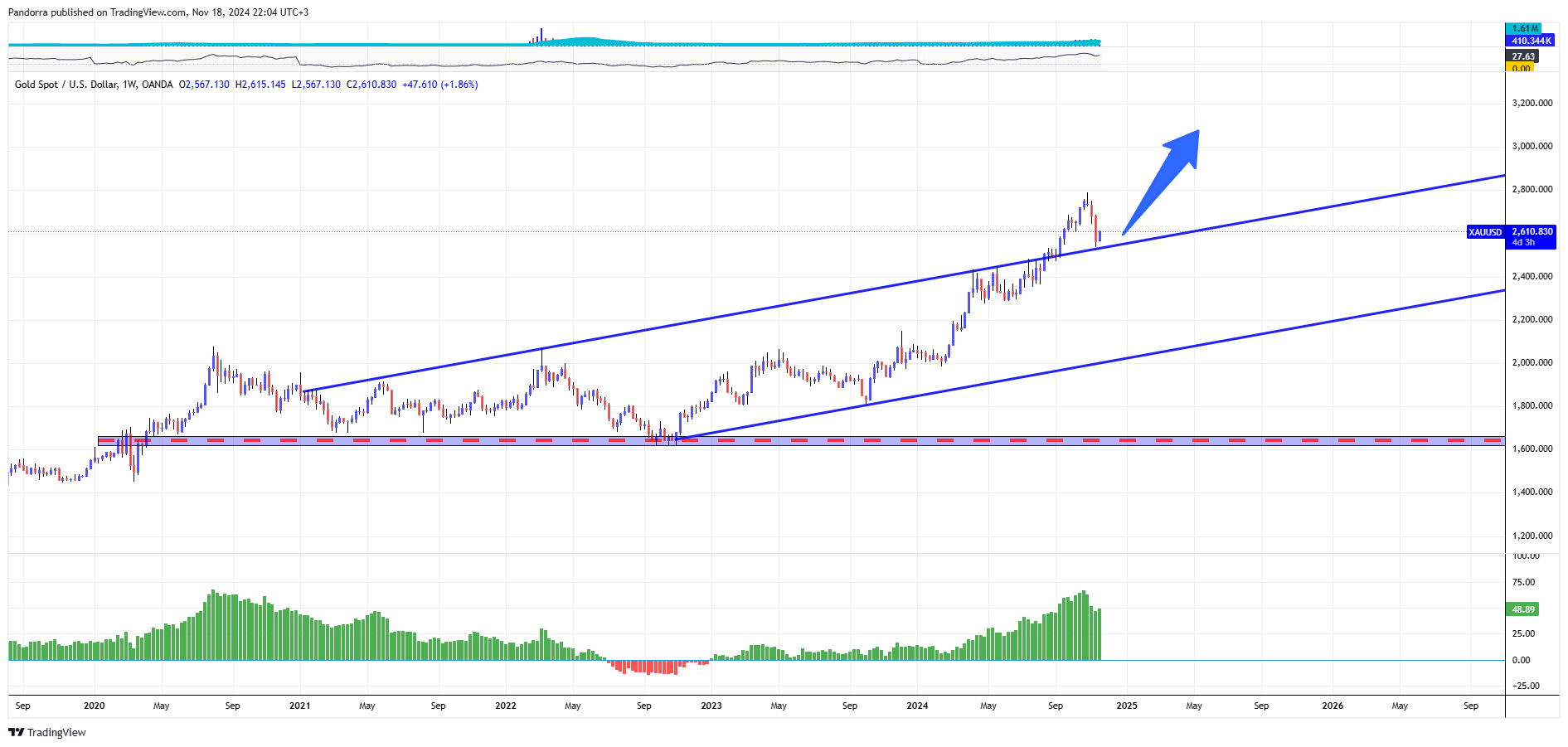
Task: Click the 4d 3h countdown label
Action: tap(1523, 243)
